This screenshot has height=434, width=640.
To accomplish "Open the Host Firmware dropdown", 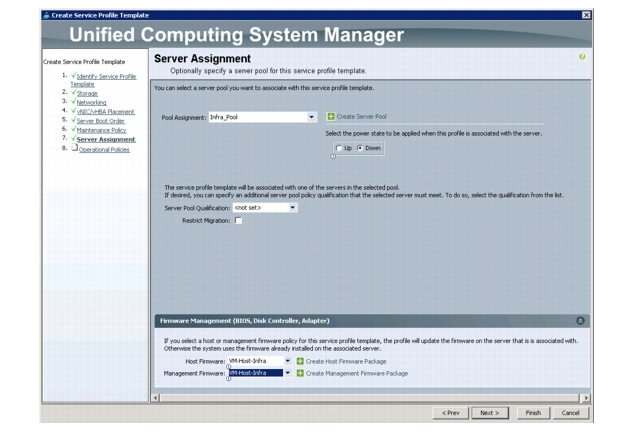I will pos(288,361).
